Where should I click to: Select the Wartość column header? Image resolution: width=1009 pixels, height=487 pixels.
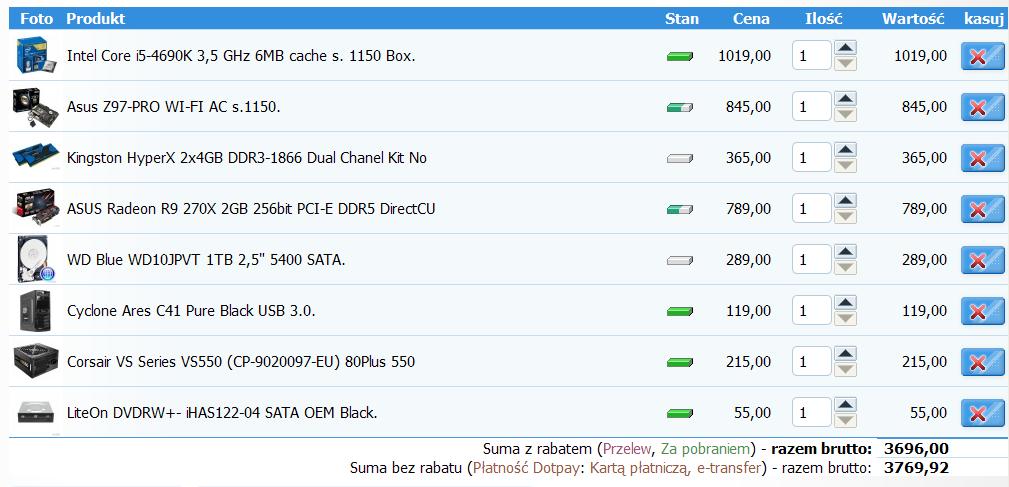[913, 19]
